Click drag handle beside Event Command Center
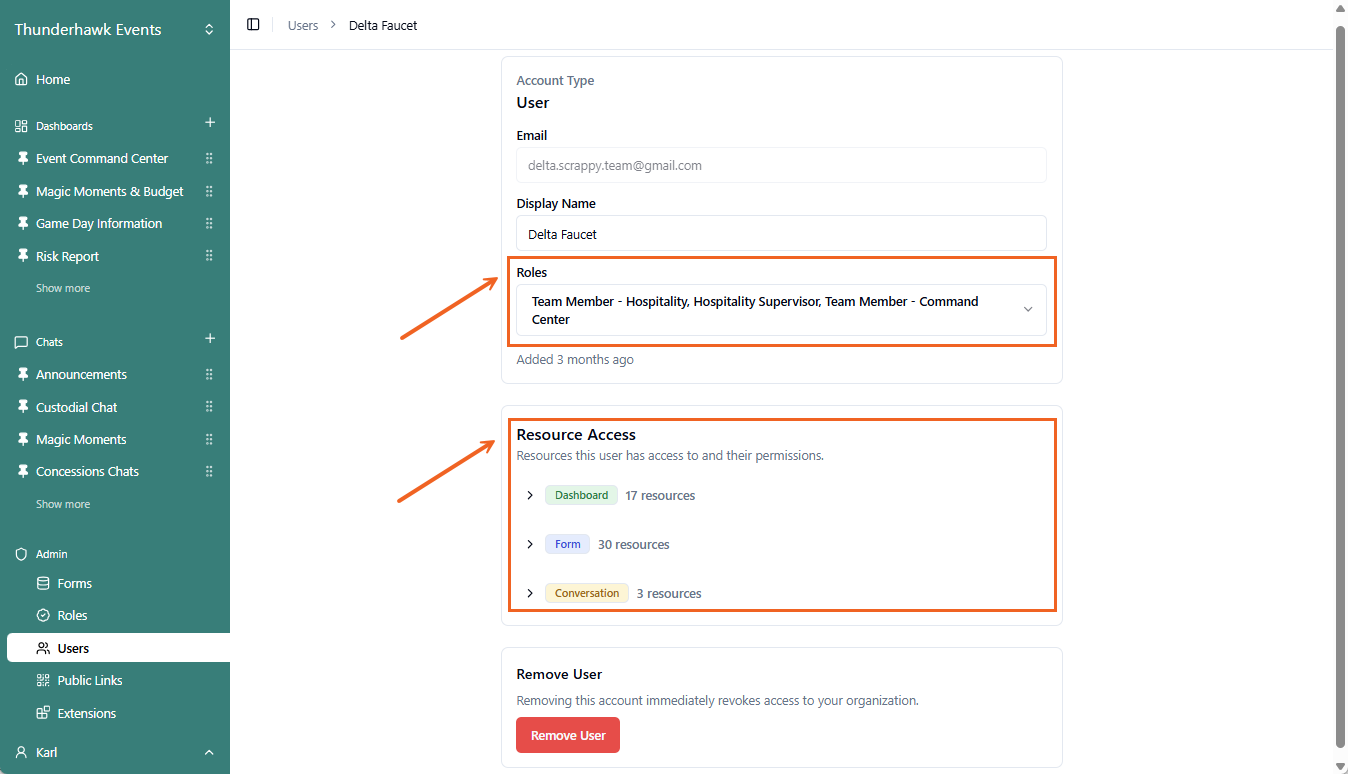The height and width of the screenshot is (774, 1348). click(209, 159)
